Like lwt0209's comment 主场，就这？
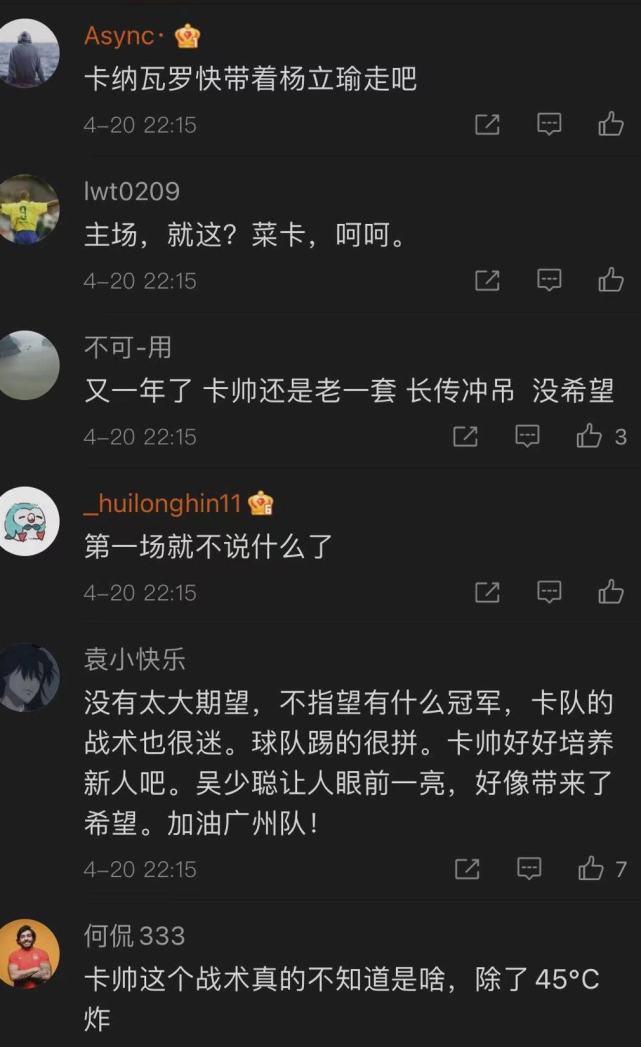Viewport: 641px width, 1047px height. pos(610,280)
